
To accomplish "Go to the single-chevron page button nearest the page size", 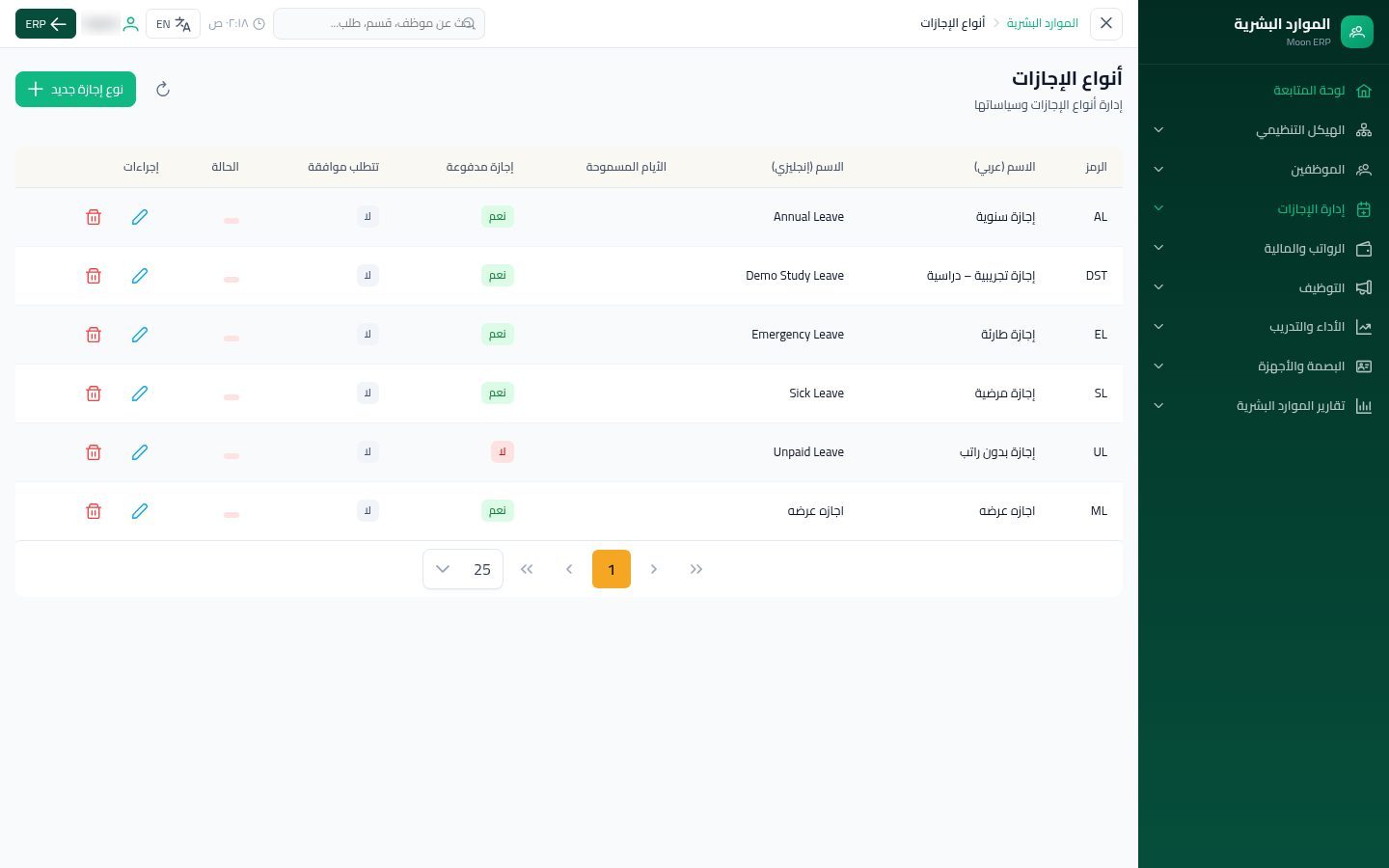I will pos(569,569).
